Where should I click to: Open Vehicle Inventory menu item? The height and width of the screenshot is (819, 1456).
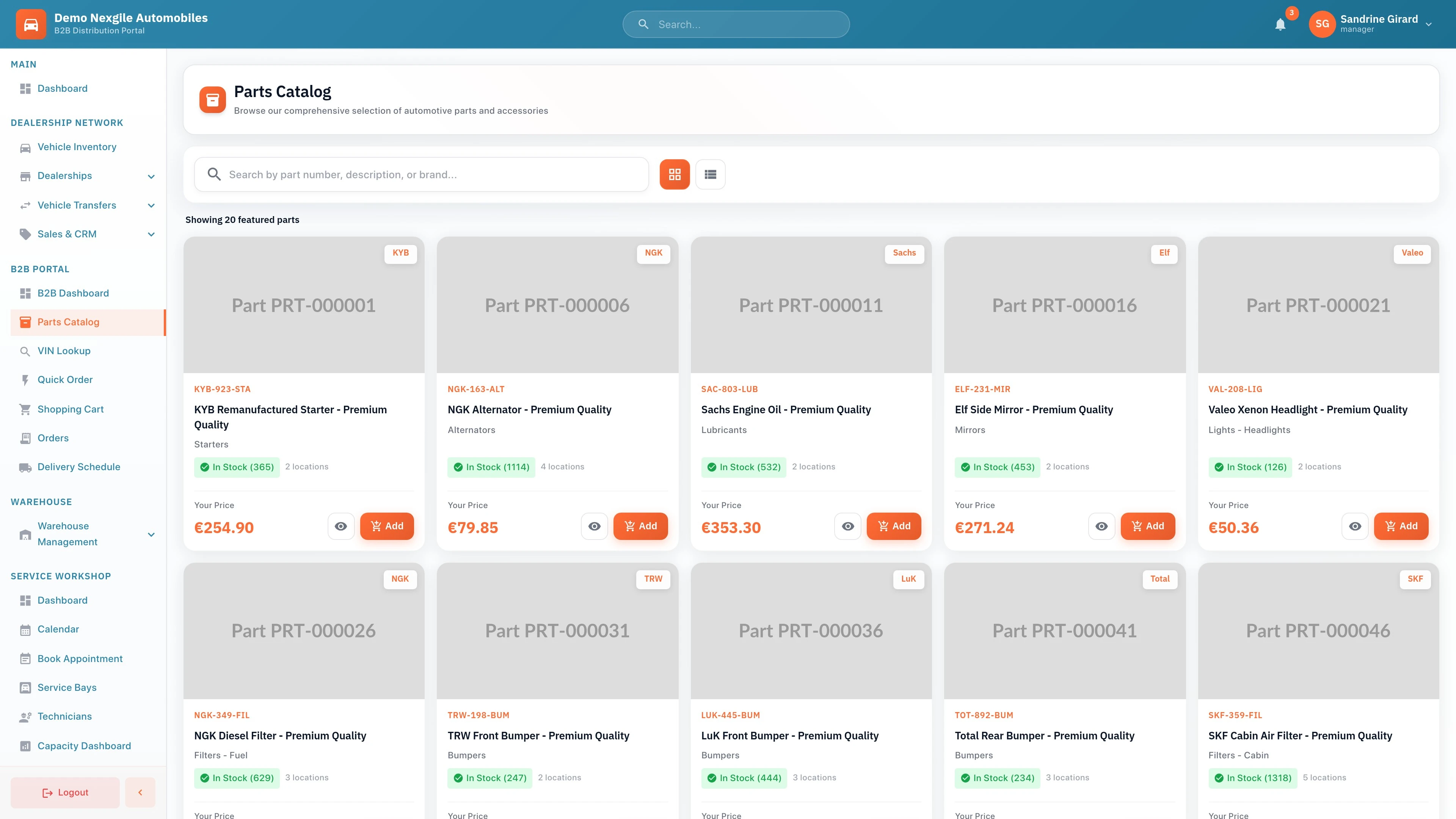coord(77,147)
